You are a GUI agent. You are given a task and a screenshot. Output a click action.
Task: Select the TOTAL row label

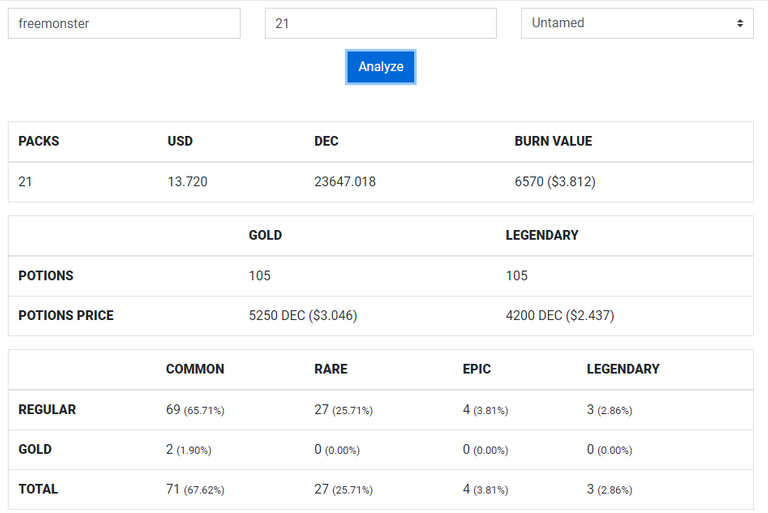(x=38, y=489)
